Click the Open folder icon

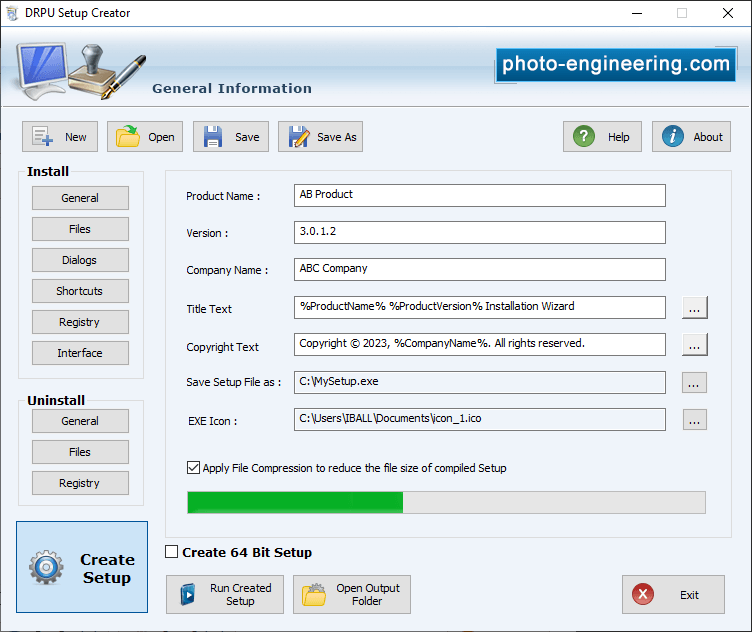click(128, 137)
